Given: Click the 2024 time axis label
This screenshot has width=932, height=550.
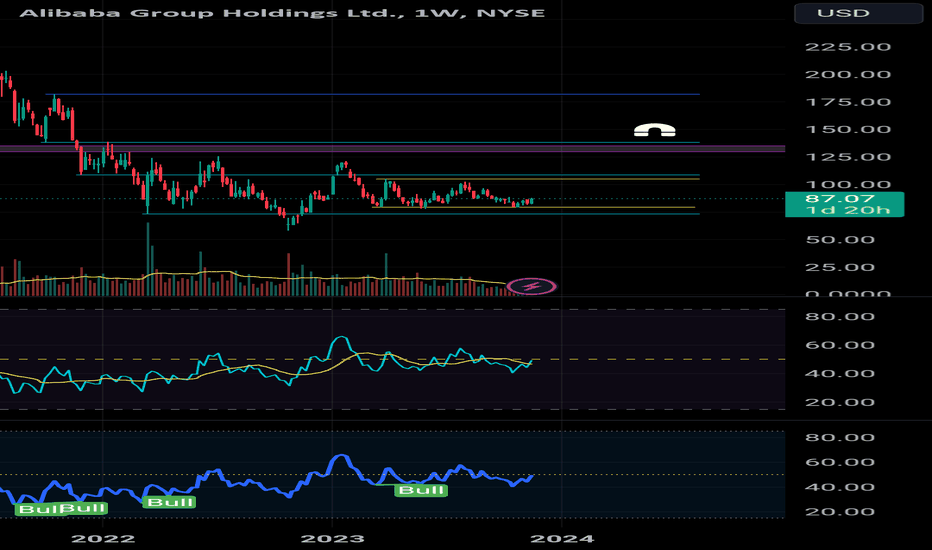Looking at the screenshot, I should (x=562, y=539).
